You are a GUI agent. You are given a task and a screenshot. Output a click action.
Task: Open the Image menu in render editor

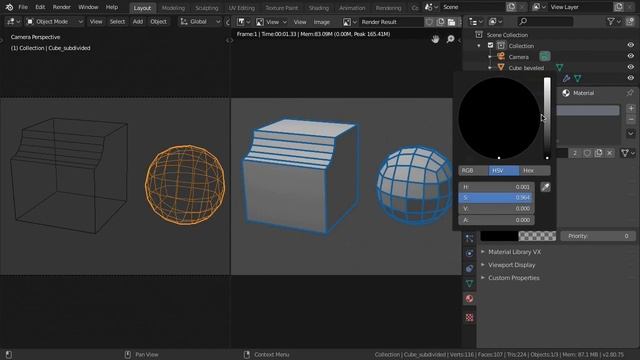point(322,22)
